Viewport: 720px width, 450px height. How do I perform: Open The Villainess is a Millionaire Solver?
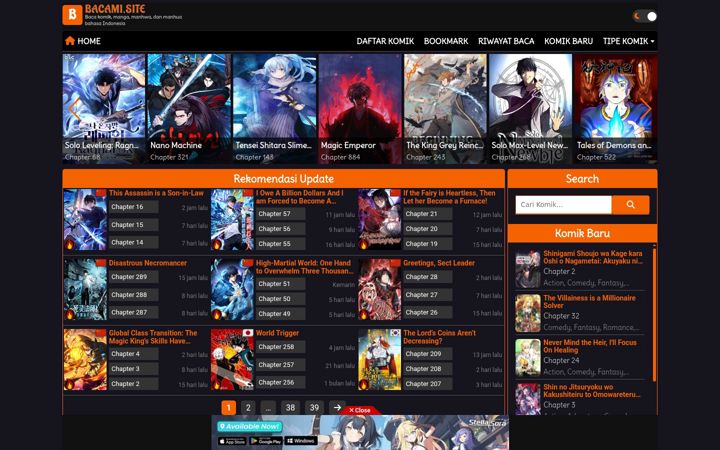[589, 302]
